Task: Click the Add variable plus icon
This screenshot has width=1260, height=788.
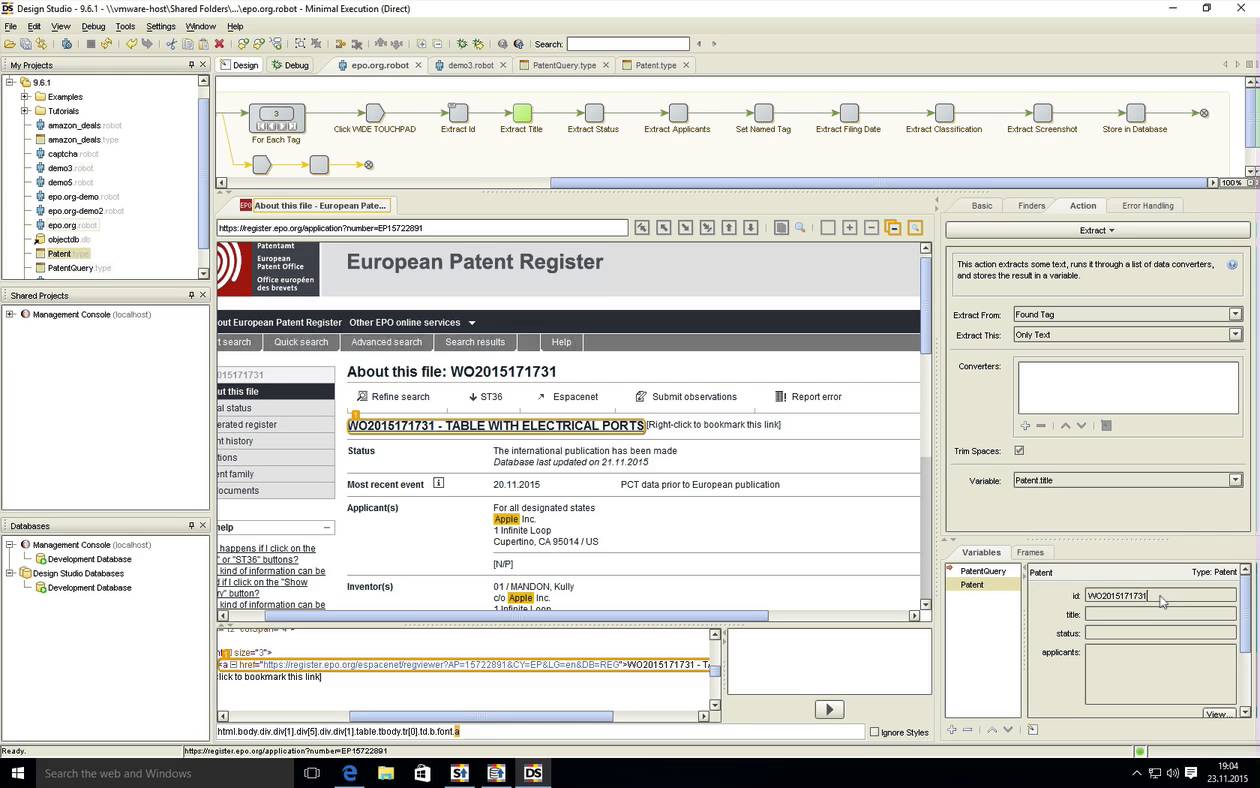Action: (x=951, y=730)
